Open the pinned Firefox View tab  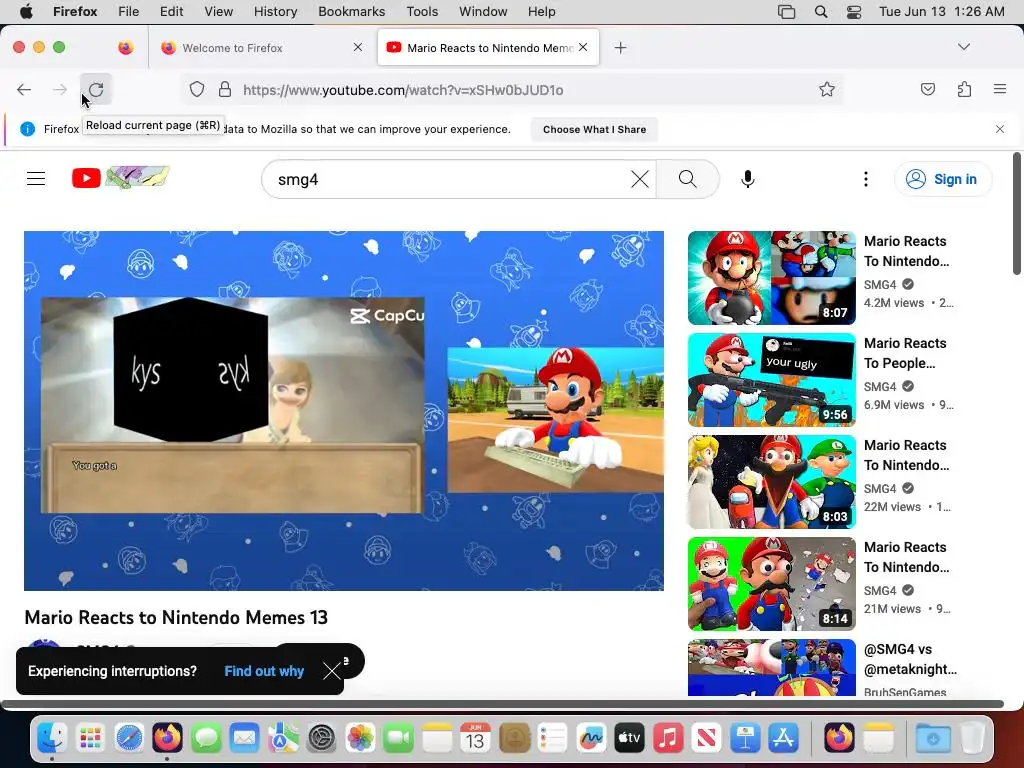(125, 47)
